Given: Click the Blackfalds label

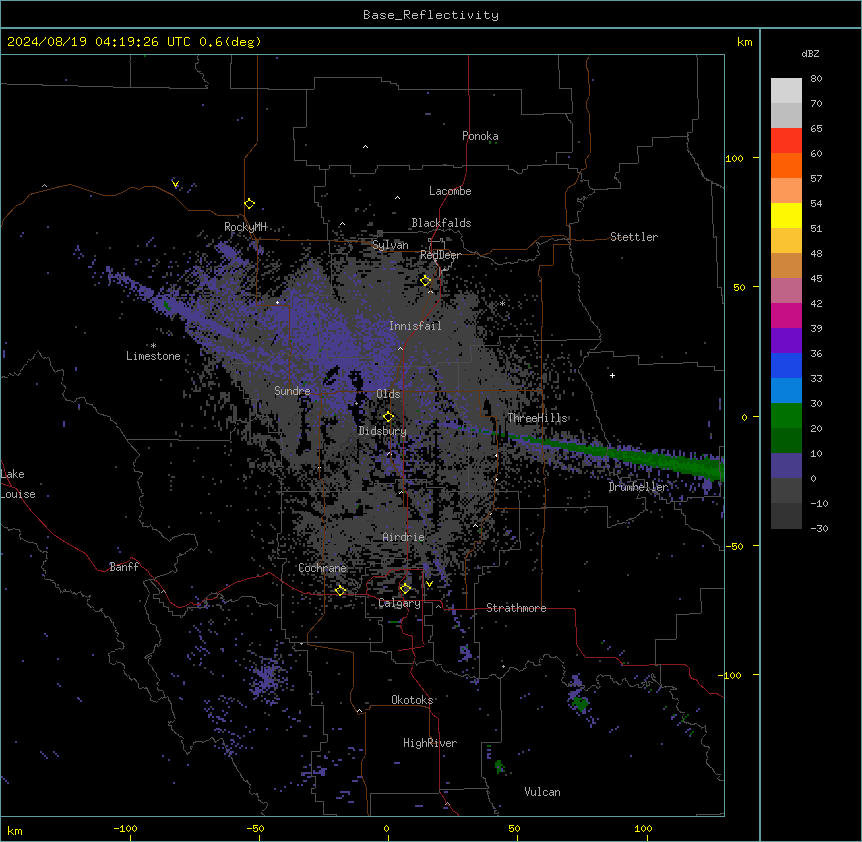Looking at the screenshot, I should 441,223.
